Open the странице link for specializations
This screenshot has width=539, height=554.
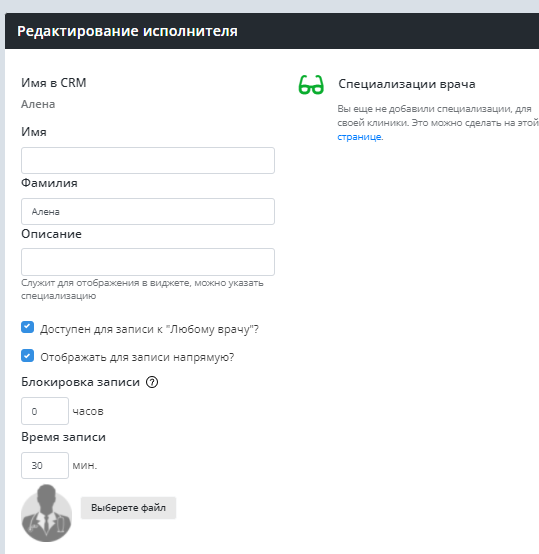click(x=359, y=137)
